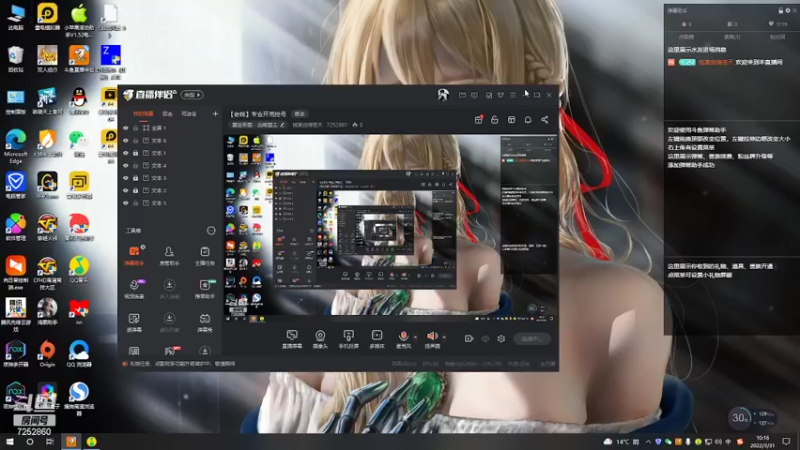Open notifications bell icon
800x450 pixels.
point(528,119)
